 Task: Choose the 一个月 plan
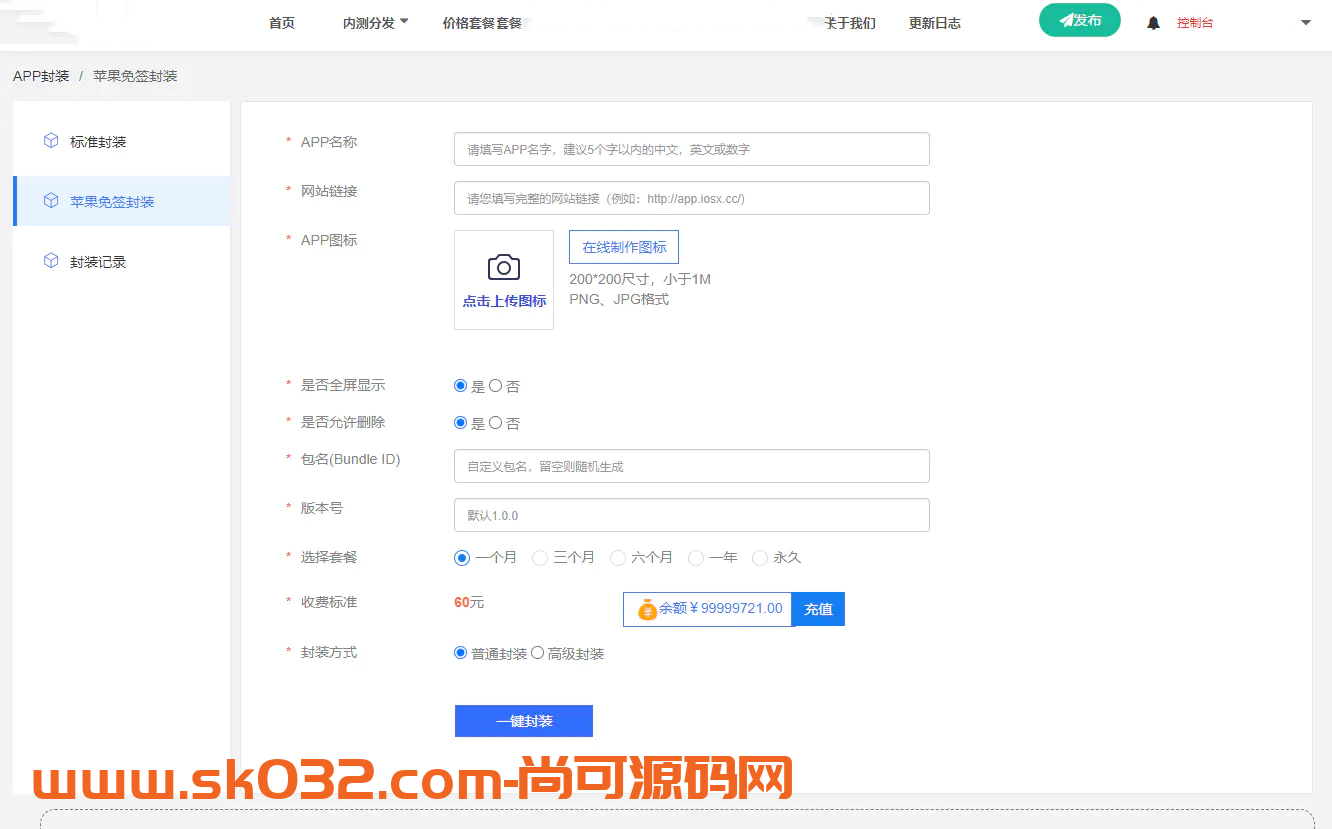(462, 558)
